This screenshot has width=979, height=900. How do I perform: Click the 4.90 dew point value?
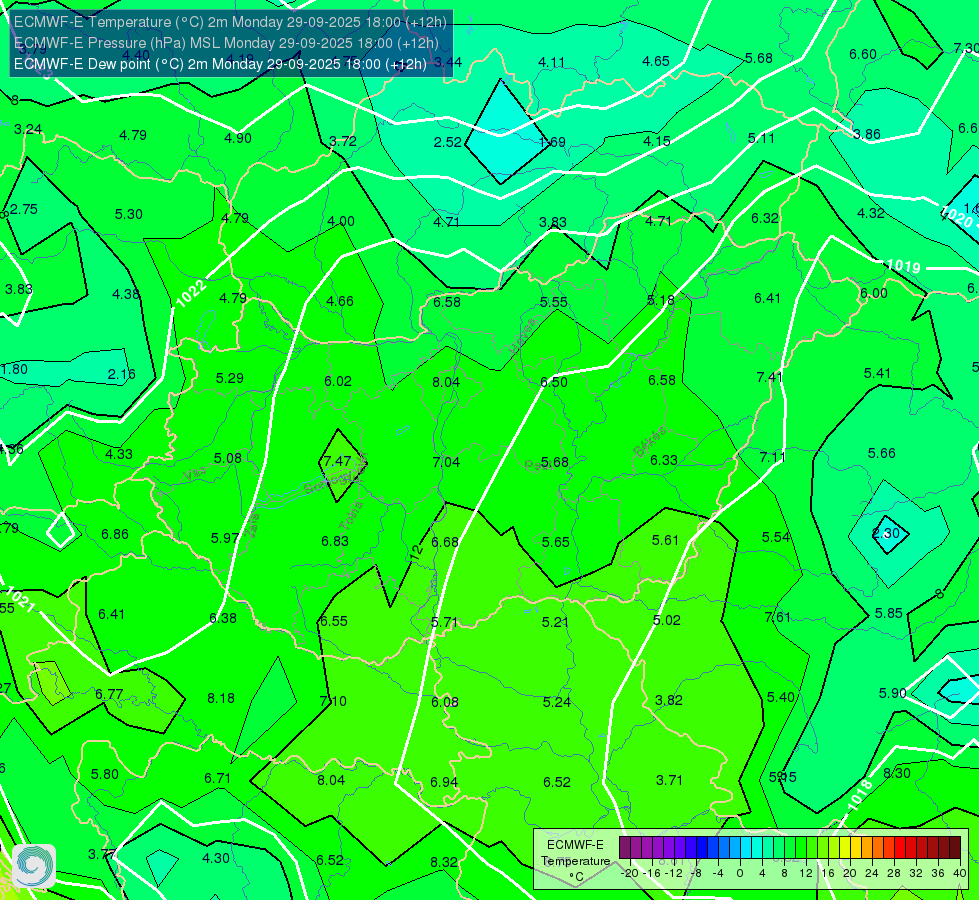click(238, 138)
